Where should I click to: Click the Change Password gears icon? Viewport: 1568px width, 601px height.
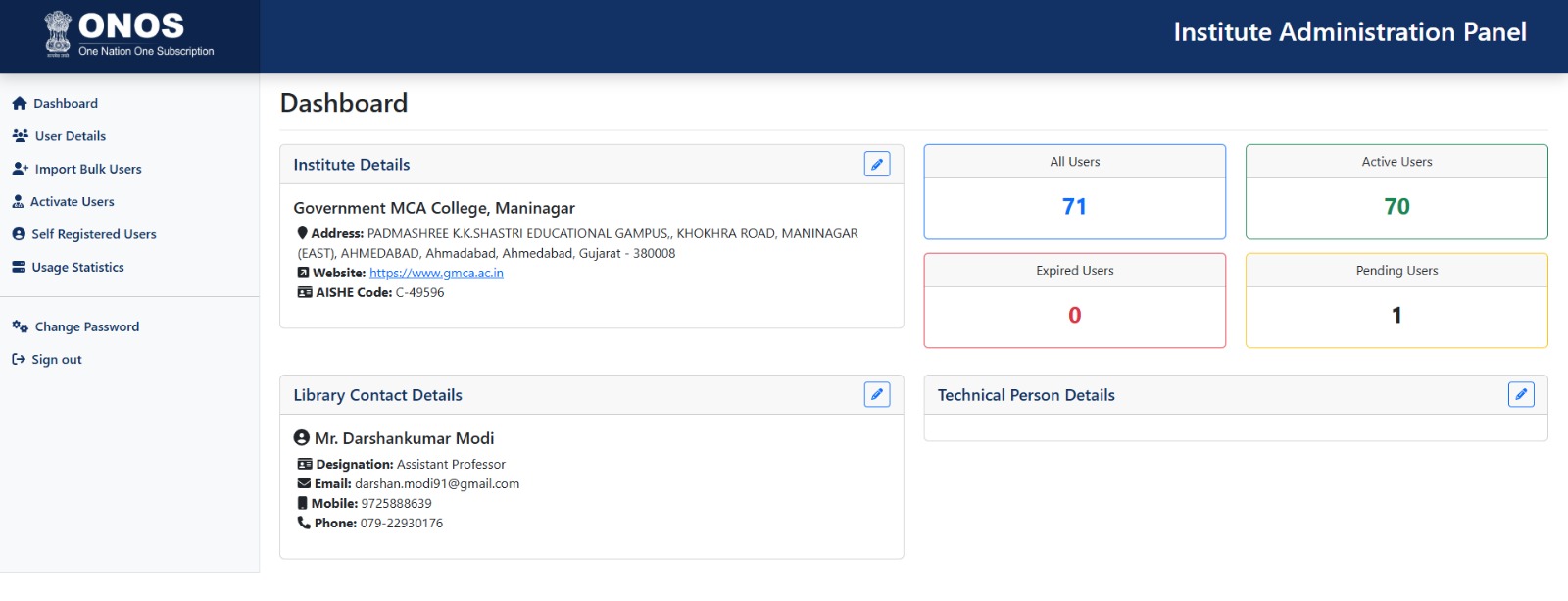pos(20,327)
